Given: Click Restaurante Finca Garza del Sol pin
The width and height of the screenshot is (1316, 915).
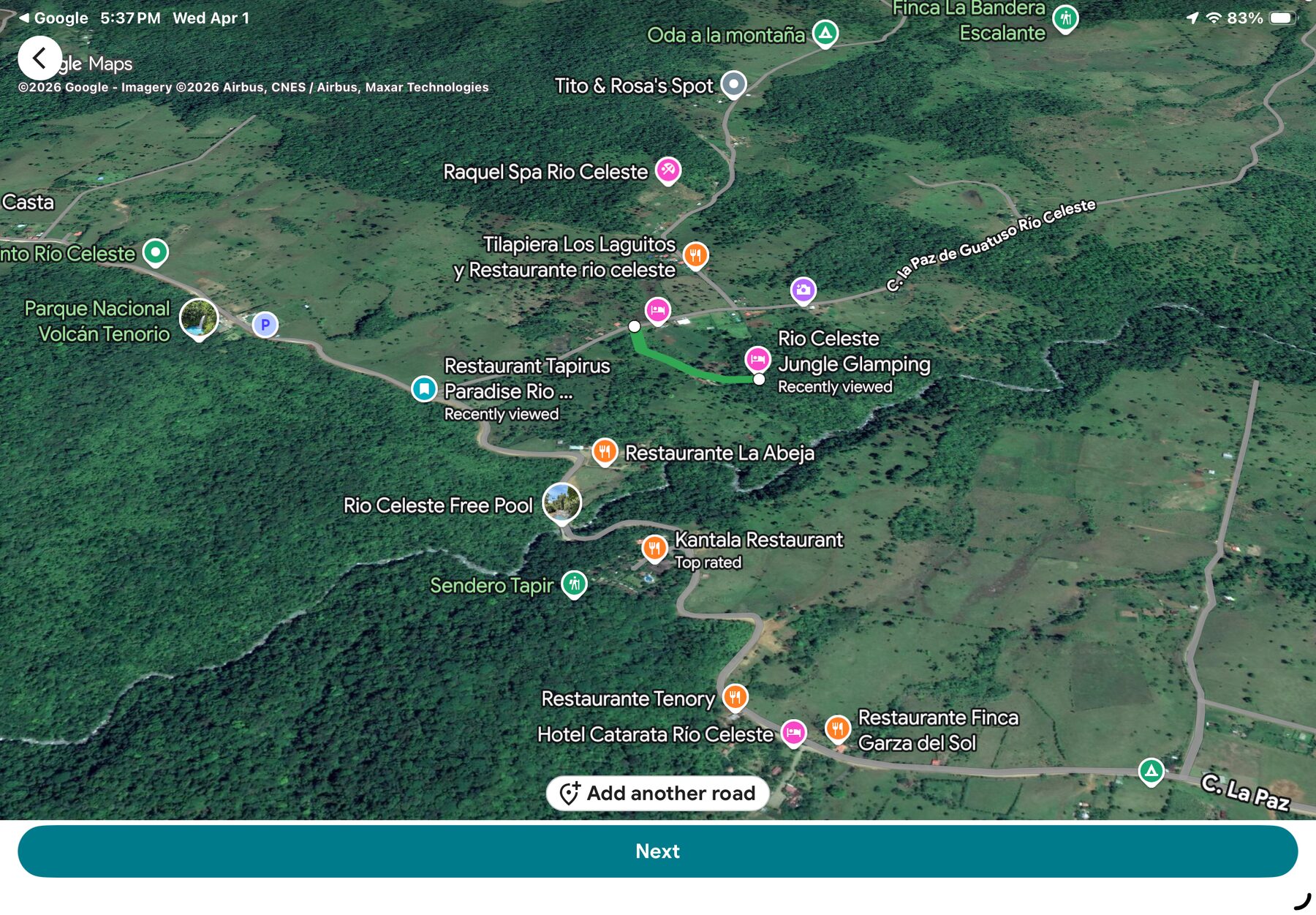Looking at the screenshot, I should [x=838, y=728].
